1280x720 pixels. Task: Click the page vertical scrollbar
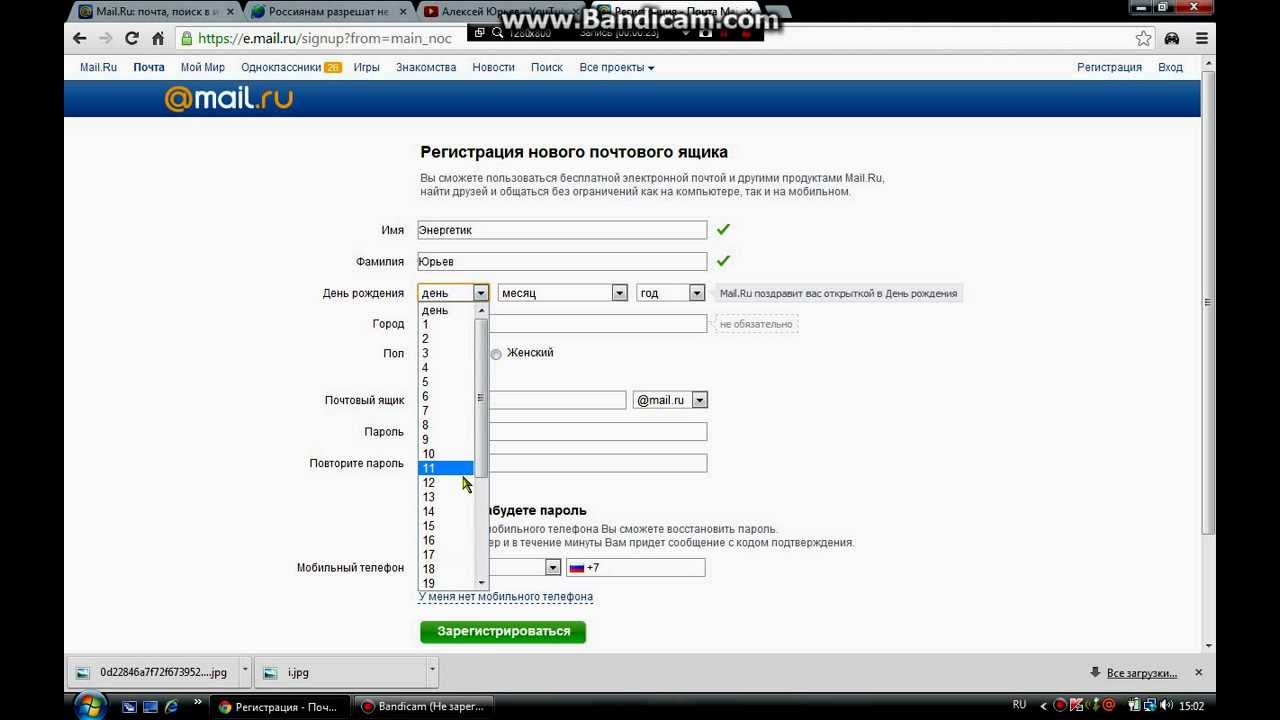tap(1209, 302)
